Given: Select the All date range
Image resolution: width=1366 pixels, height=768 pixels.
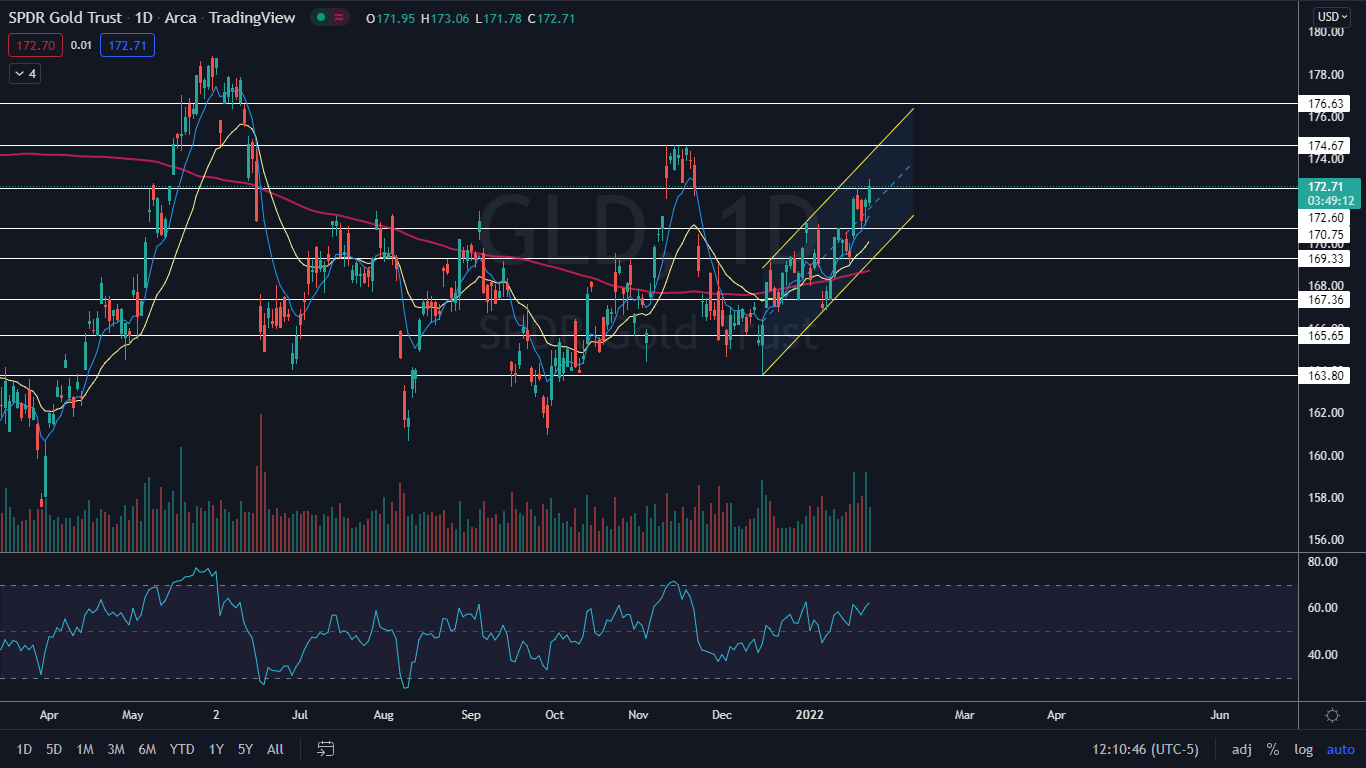Looking at the screenshot, I should point(276,749).
